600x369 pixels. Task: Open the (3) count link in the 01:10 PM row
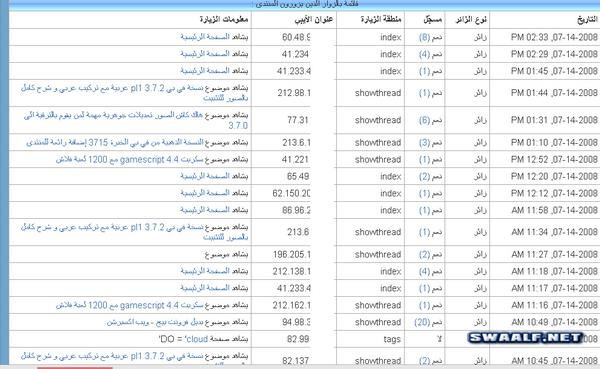(424, 143)
